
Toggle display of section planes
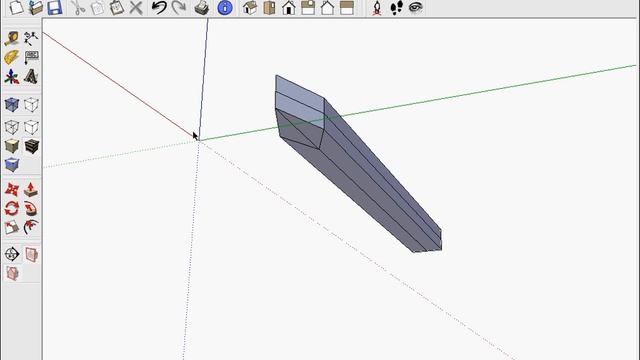tap(31, 254)
